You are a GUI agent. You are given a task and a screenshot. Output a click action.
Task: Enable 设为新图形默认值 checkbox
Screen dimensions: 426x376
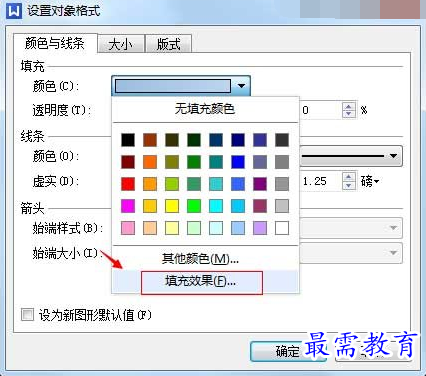[x=27, y=314]
